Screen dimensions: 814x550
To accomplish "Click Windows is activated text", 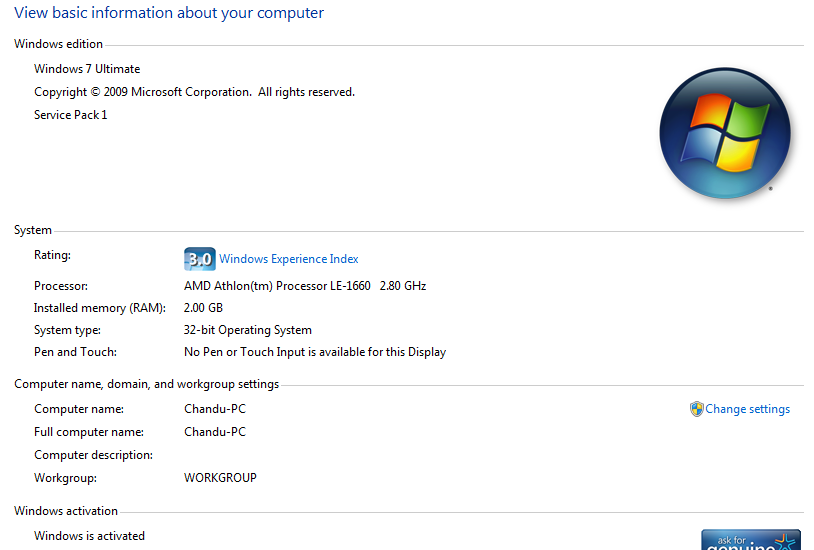I will pyautogui.click(x=89, y=536).
